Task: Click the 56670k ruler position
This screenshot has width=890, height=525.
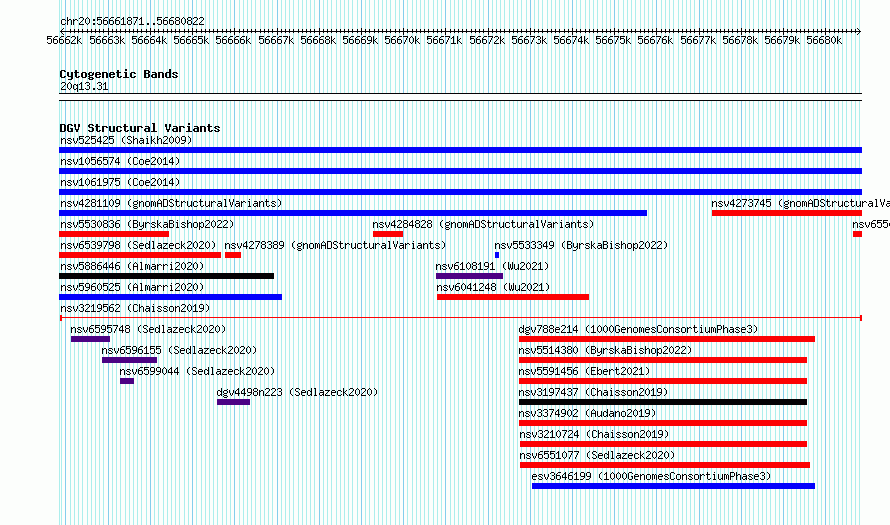Action: (x=402, y=40)
